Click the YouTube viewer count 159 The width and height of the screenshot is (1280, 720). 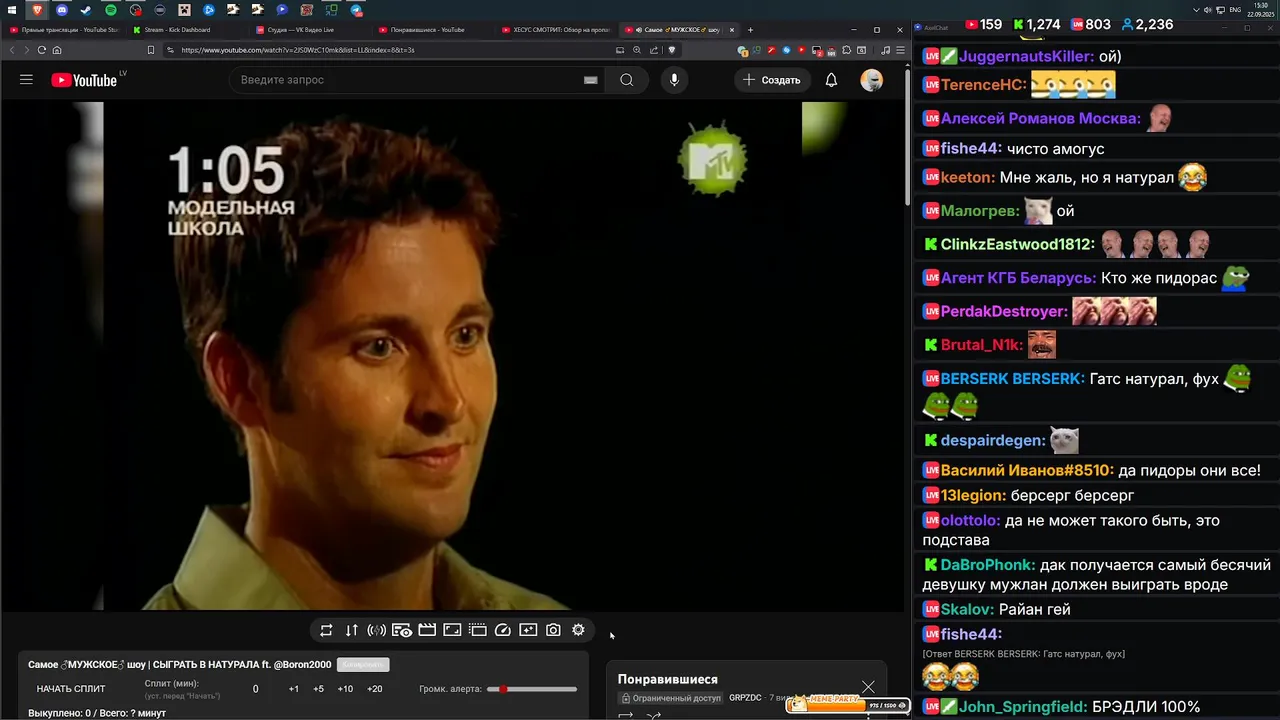coord(982,24)
